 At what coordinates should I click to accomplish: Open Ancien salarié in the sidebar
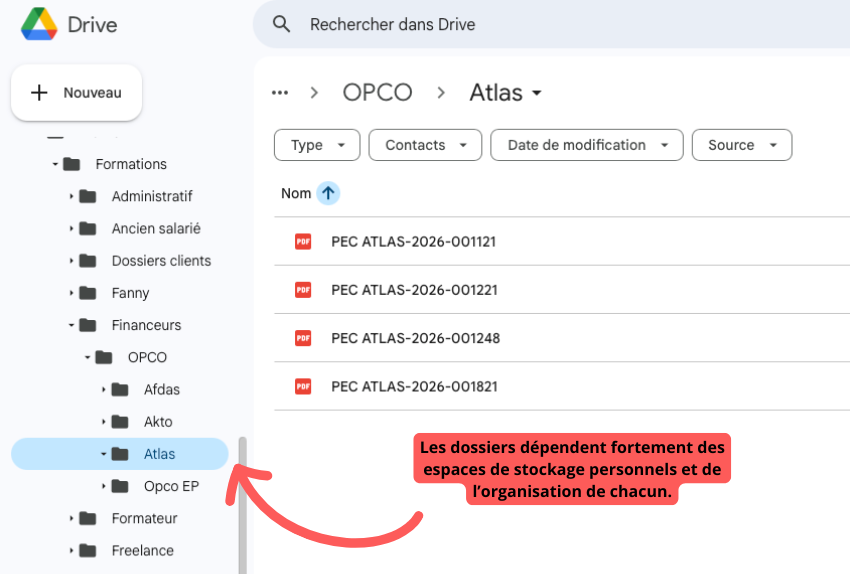pos(156,229)
